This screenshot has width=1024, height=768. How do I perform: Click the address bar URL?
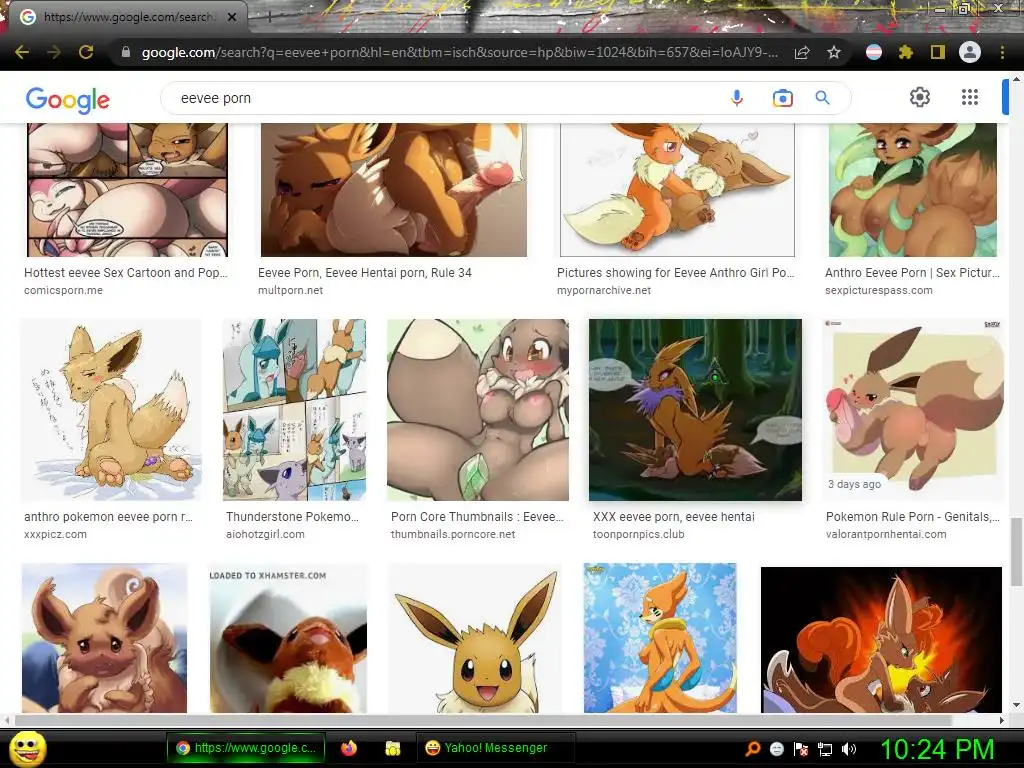(x=459, y=52)
